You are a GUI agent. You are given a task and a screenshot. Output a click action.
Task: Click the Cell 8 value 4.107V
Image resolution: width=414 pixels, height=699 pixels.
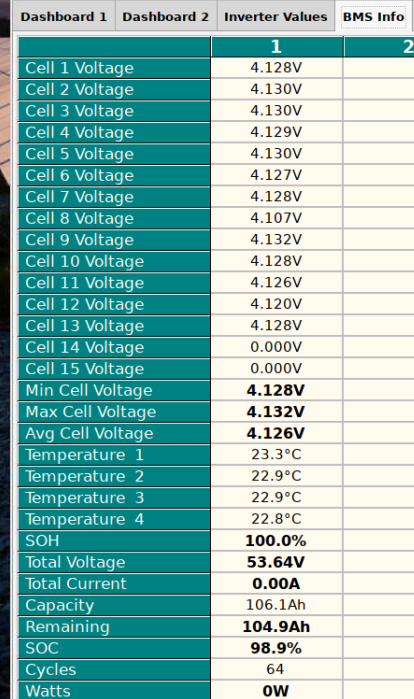point(276,218)
